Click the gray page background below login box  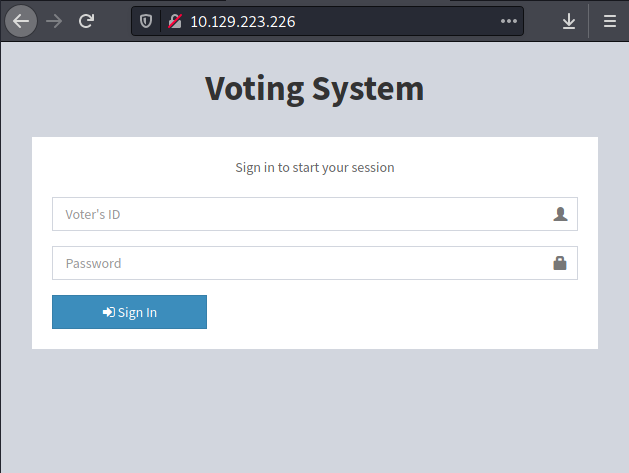[314, 410]
